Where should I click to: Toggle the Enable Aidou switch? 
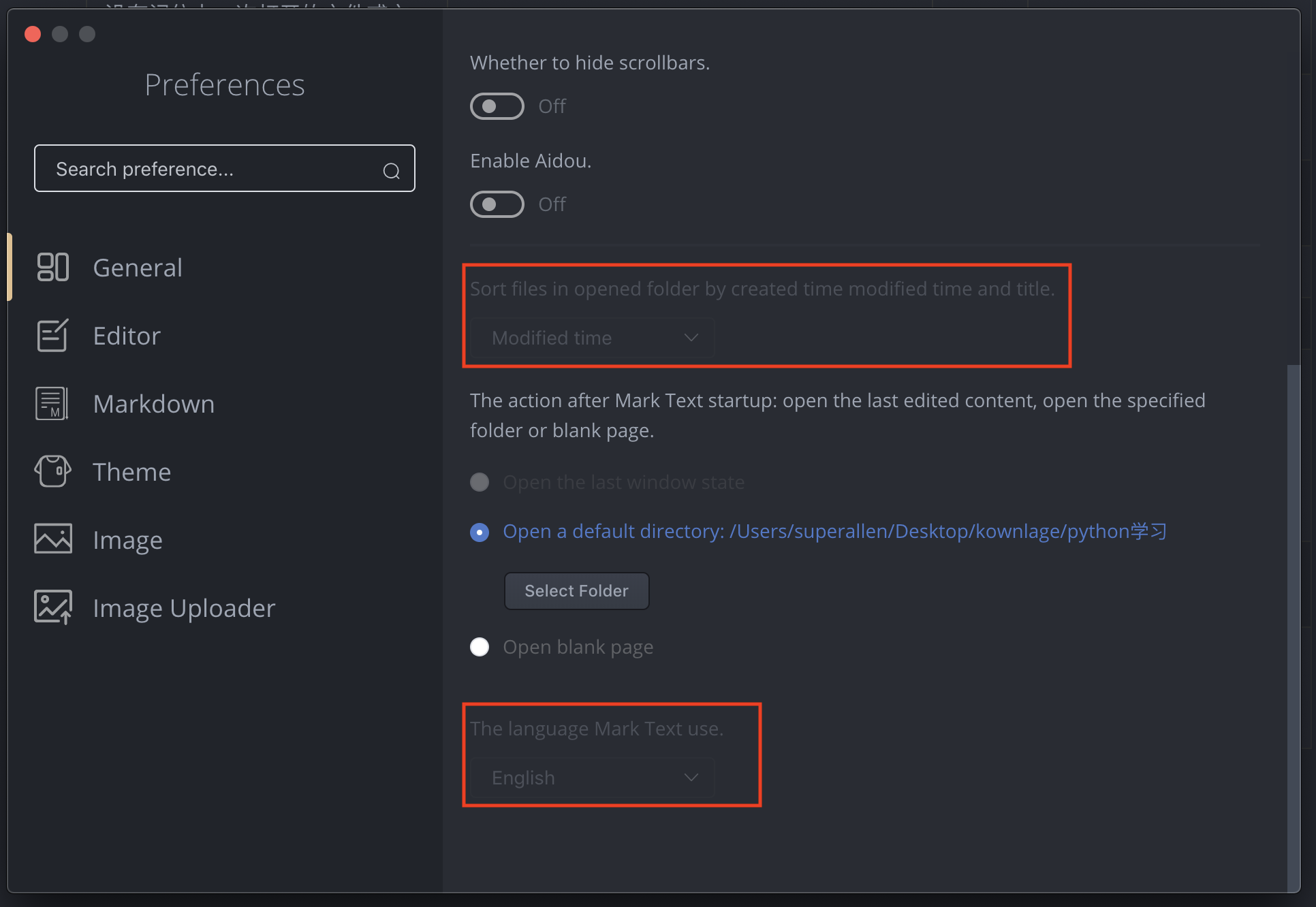point(497,204)
